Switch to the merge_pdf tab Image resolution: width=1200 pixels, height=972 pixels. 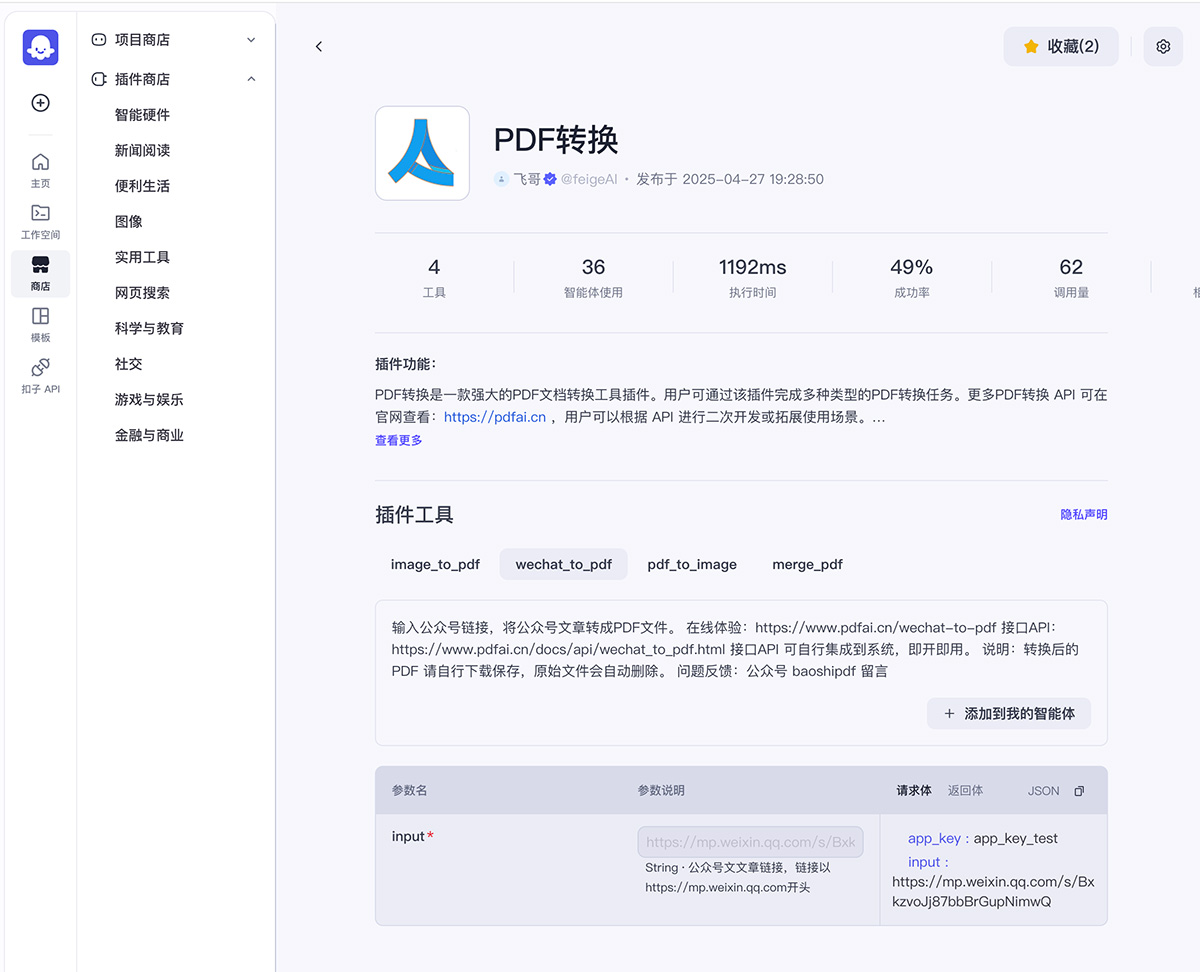(x=807, y=564)
